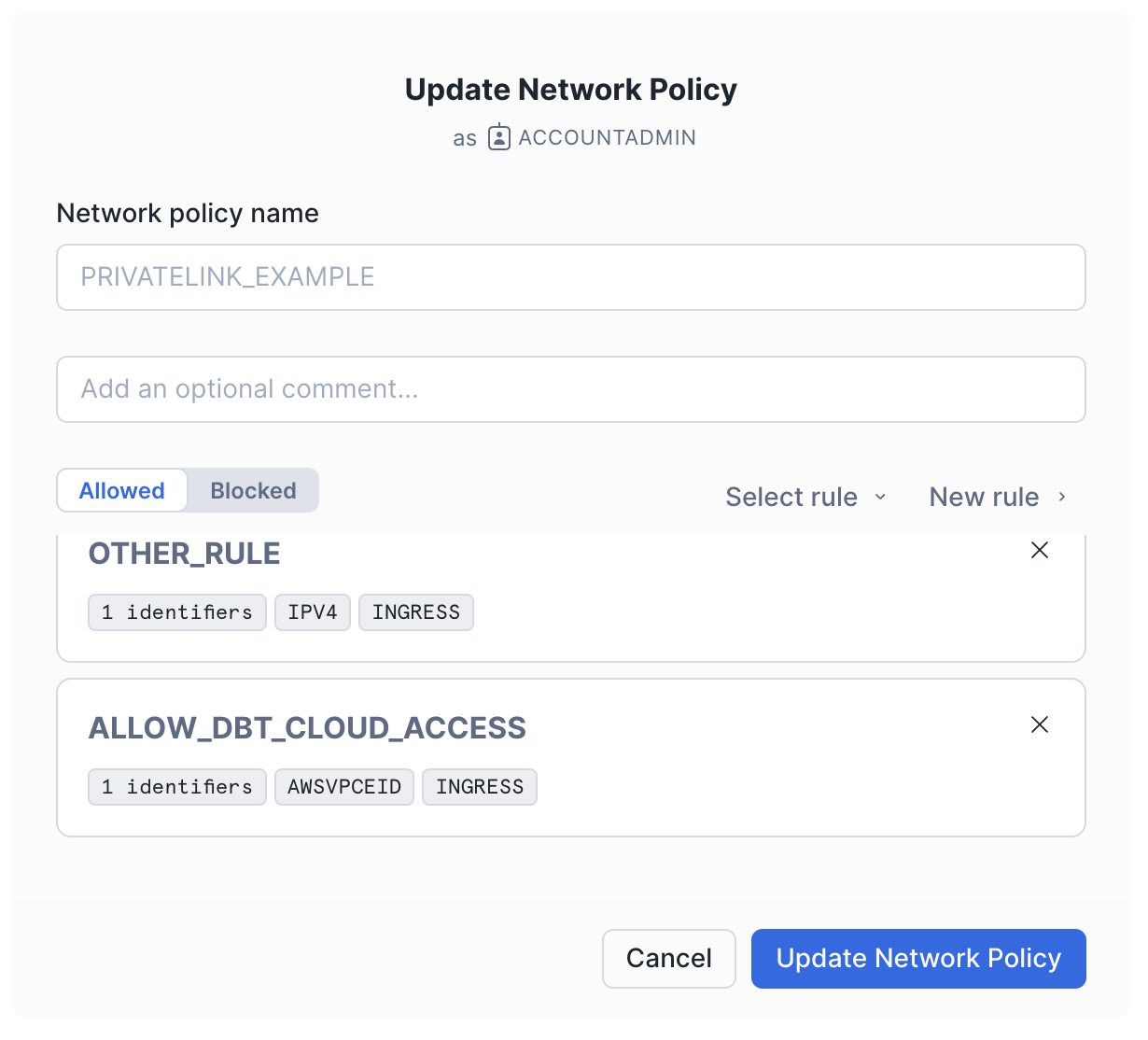Select the OTHER_RULE heading
1148x1040 pixels.
(184, 554)
